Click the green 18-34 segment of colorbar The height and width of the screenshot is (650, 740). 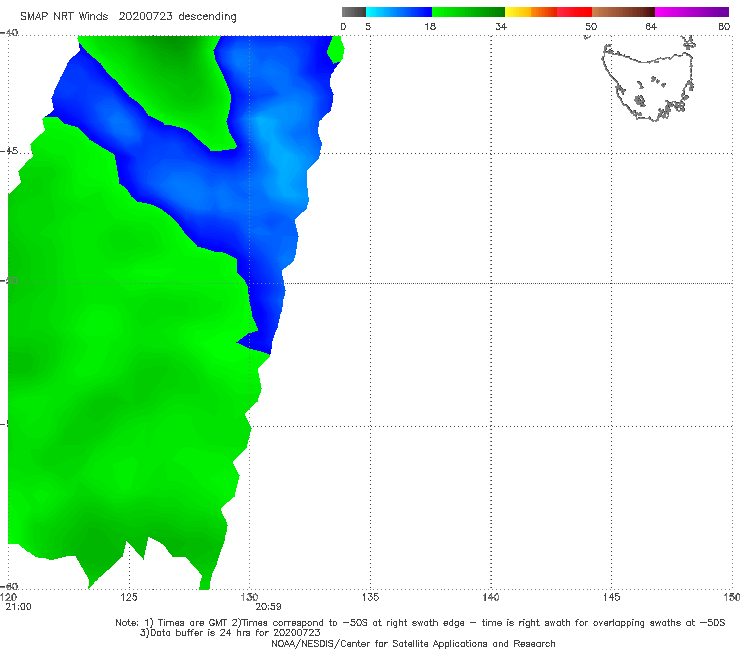coord(468,12)
